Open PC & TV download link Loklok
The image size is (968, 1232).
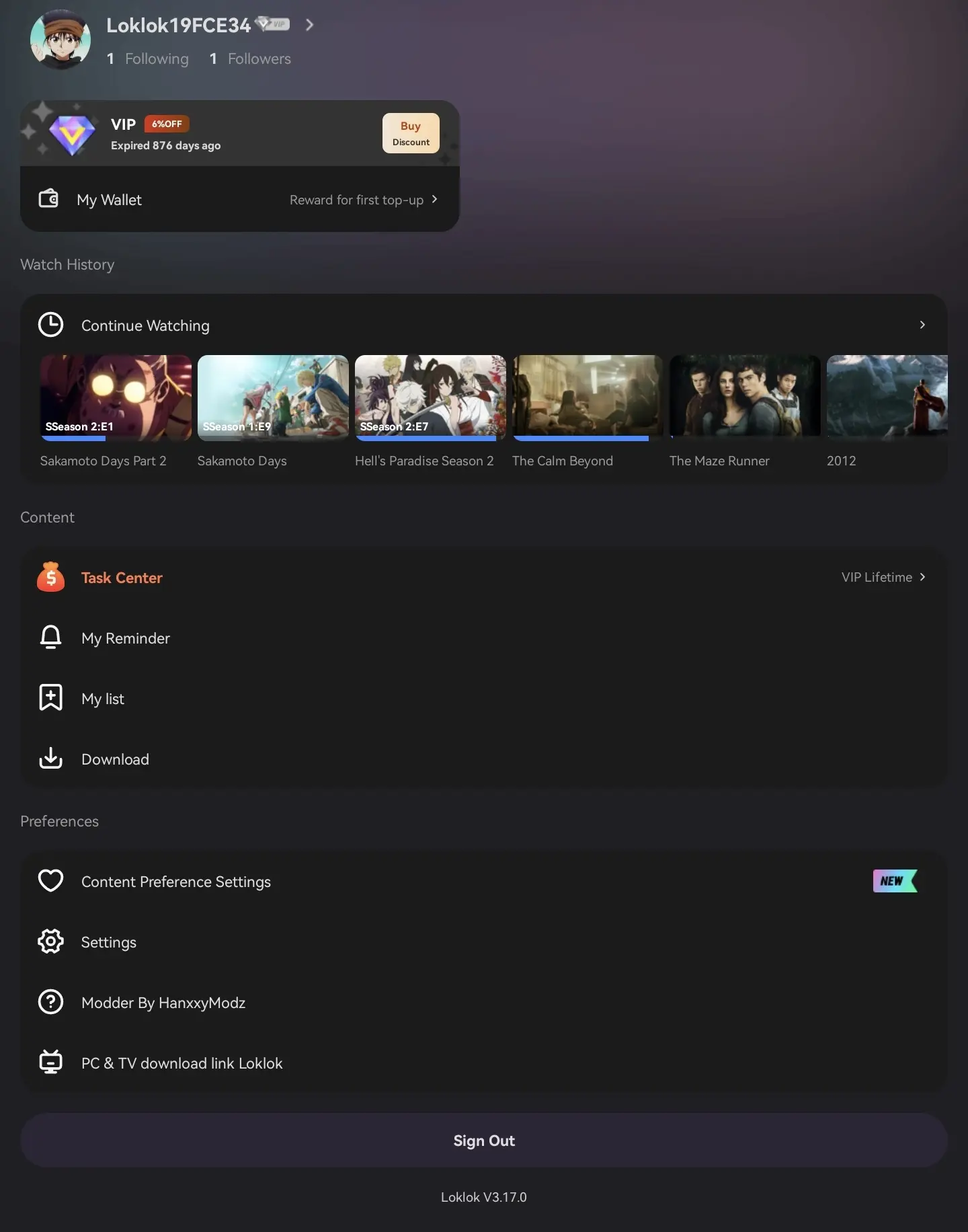[484, 1063]
